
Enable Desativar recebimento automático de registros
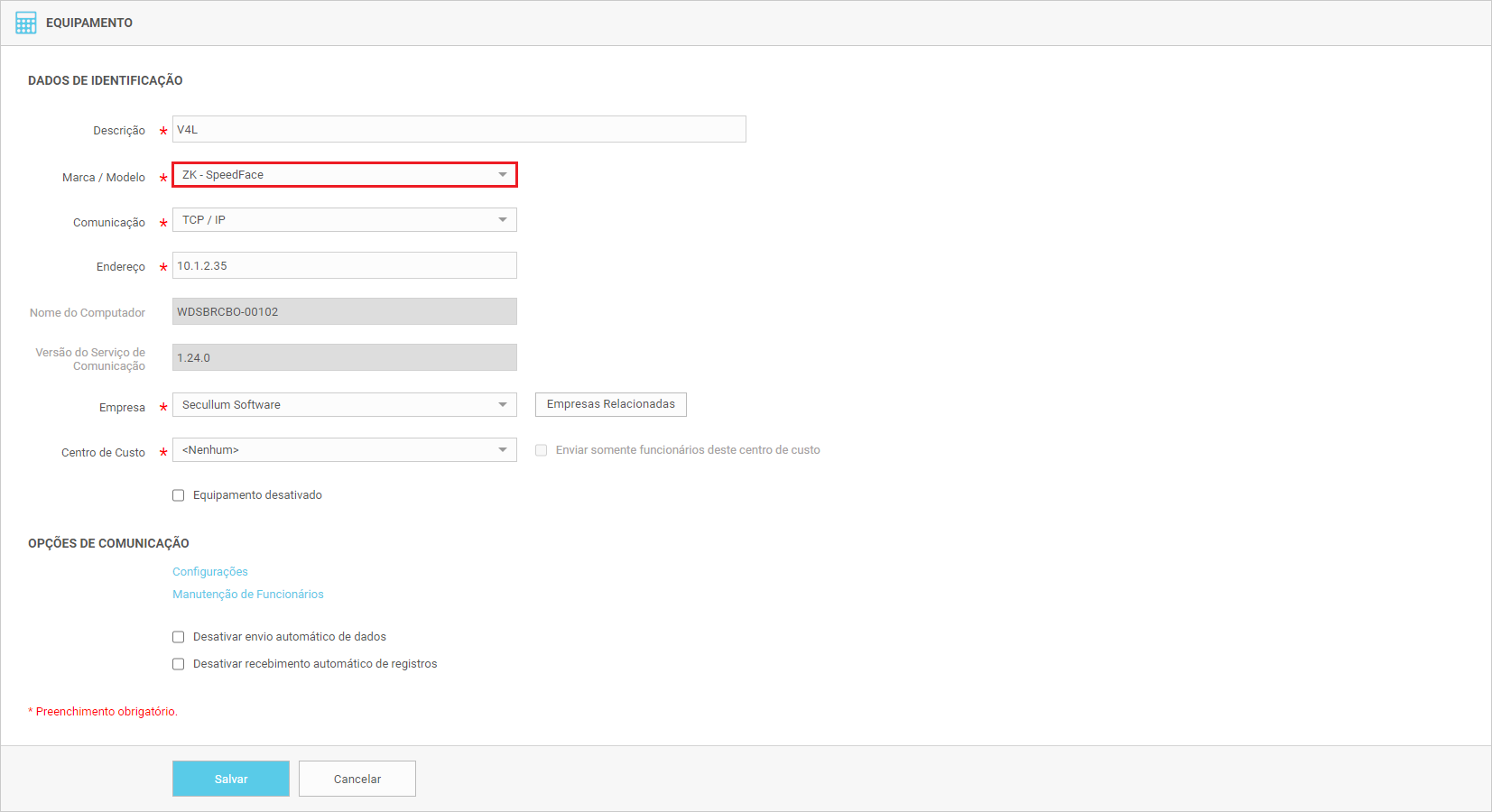pyautogui.click(x=179, y=664)
